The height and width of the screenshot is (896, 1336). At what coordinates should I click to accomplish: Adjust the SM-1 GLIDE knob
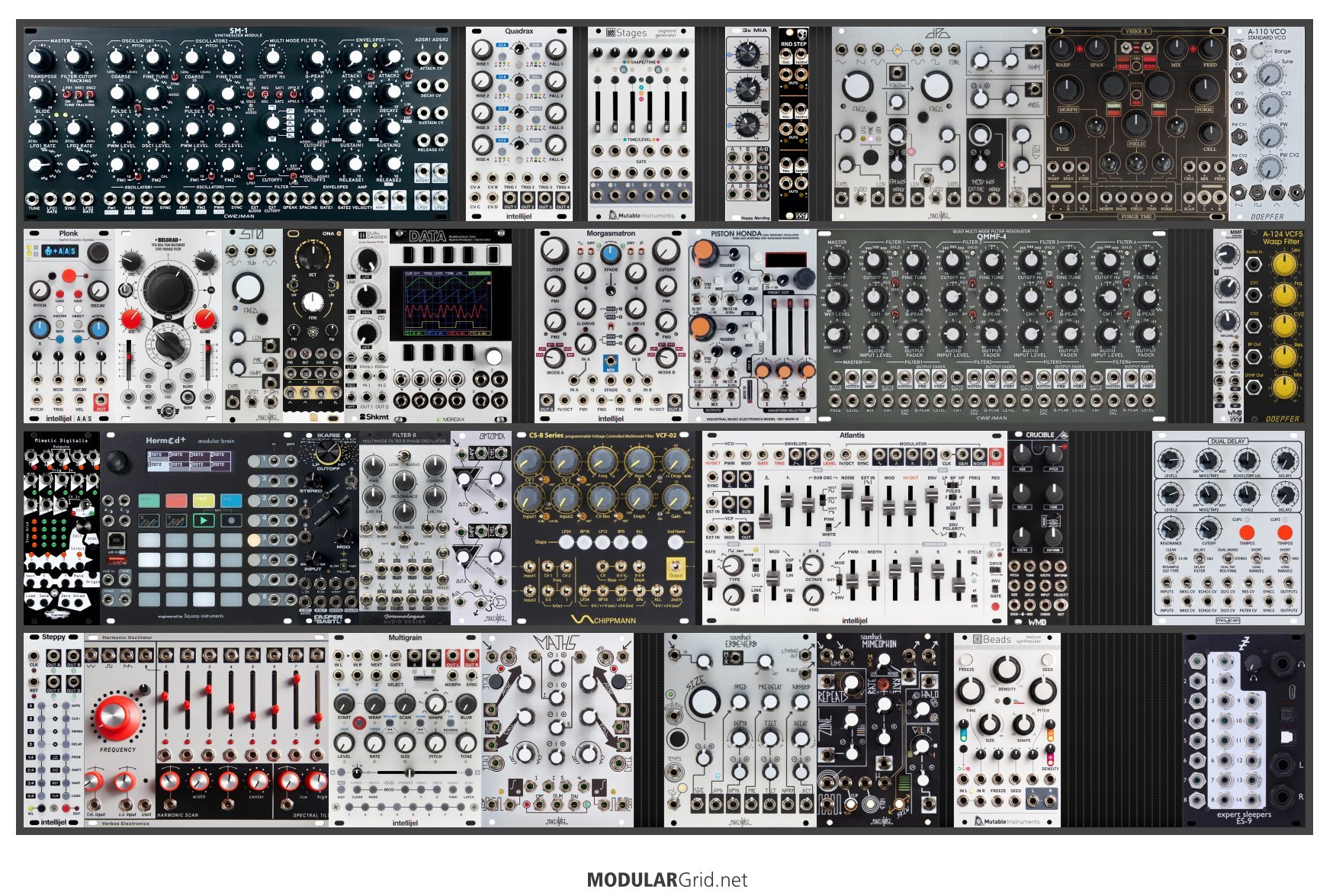coord(40,95)
